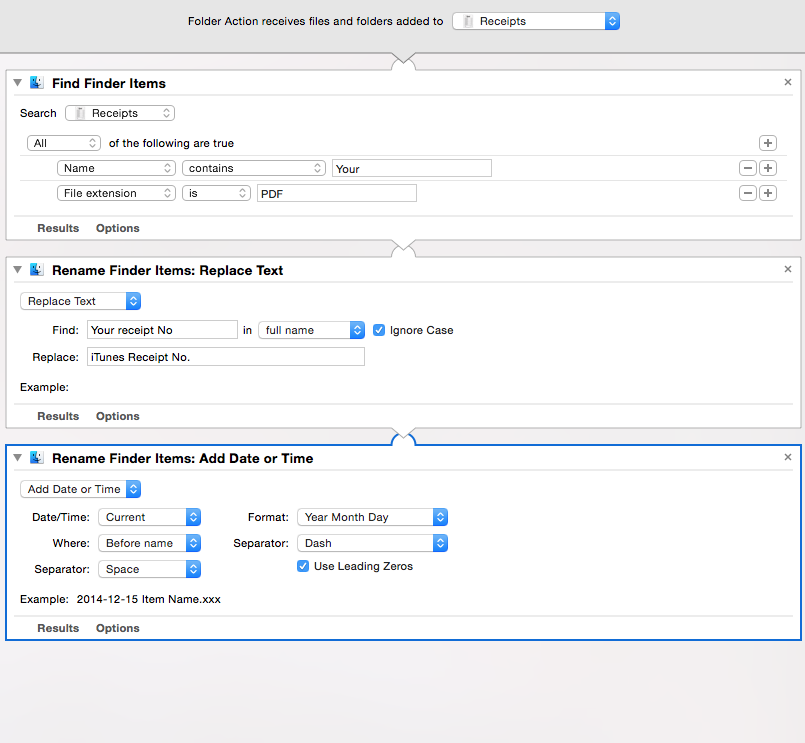Click 'Rename Finder Items: Replace Text' title
The image size is (805, 743).
tap(167, 270)
